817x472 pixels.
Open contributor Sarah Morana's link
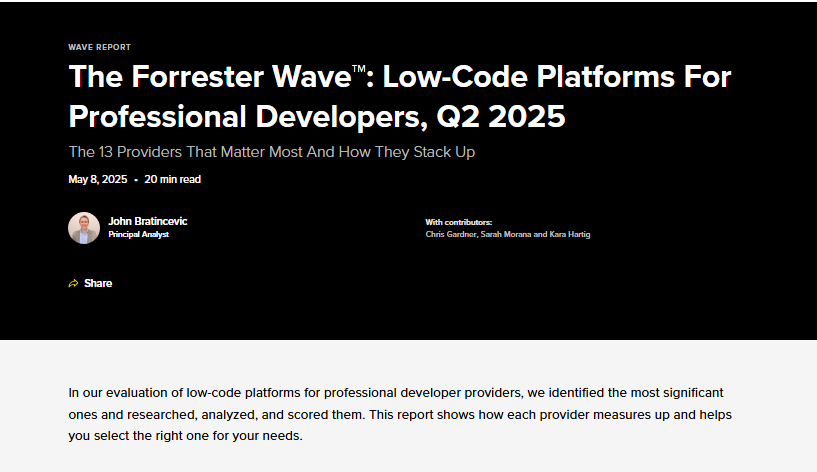click(507, 234)
